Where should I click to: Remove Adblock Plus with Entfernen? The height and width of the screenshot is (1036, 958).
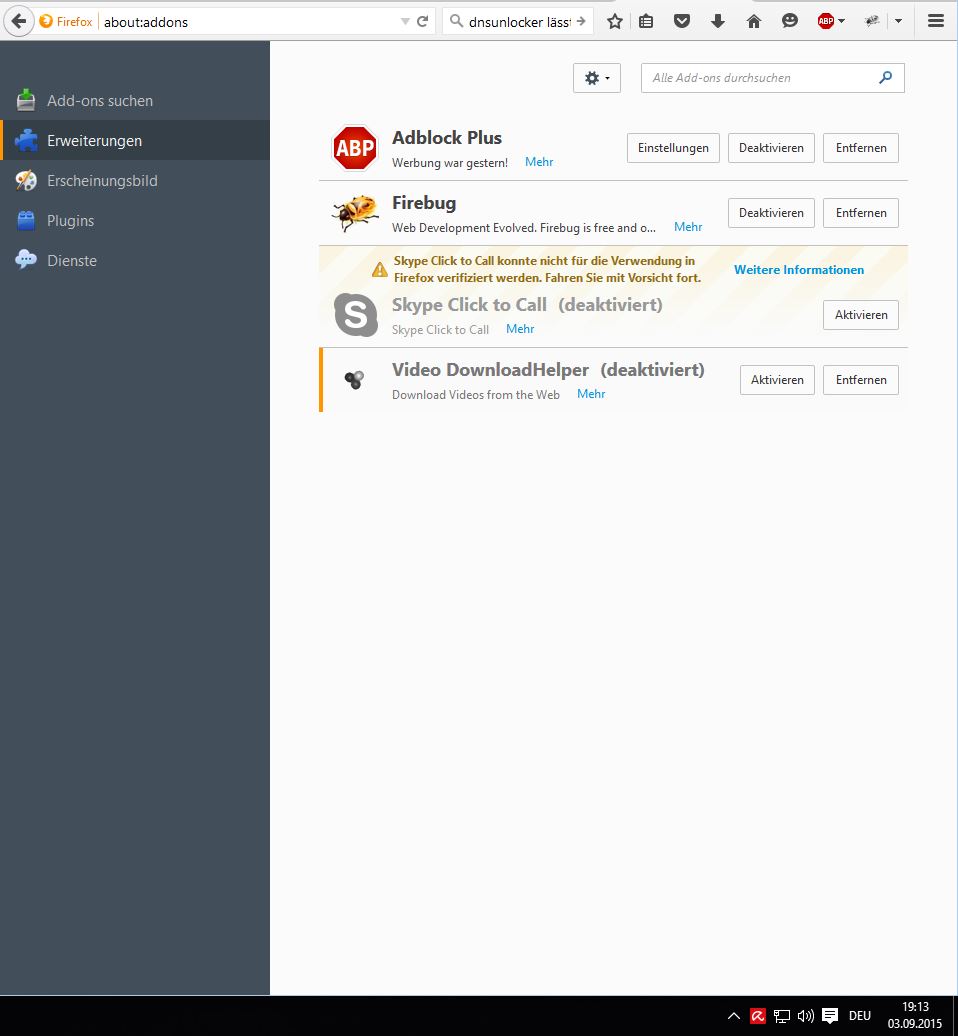coord(861,148)
